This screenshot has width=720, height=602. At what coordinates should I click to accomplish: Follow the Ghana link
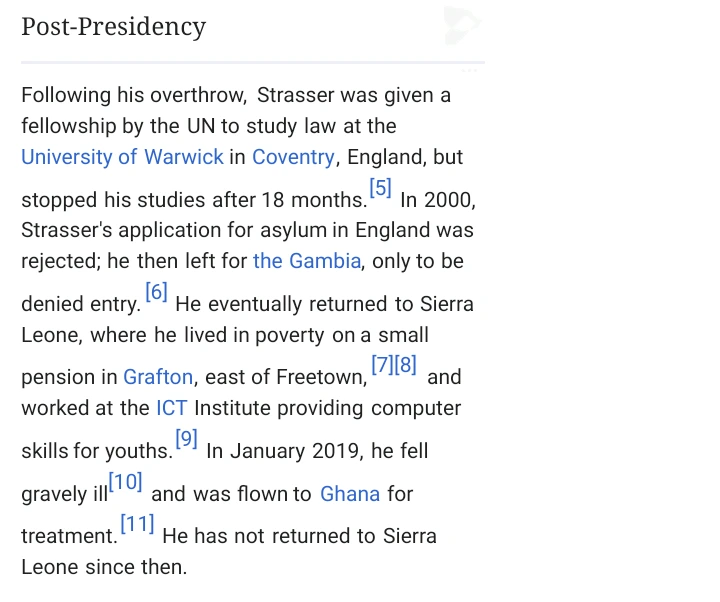[350, 494]
